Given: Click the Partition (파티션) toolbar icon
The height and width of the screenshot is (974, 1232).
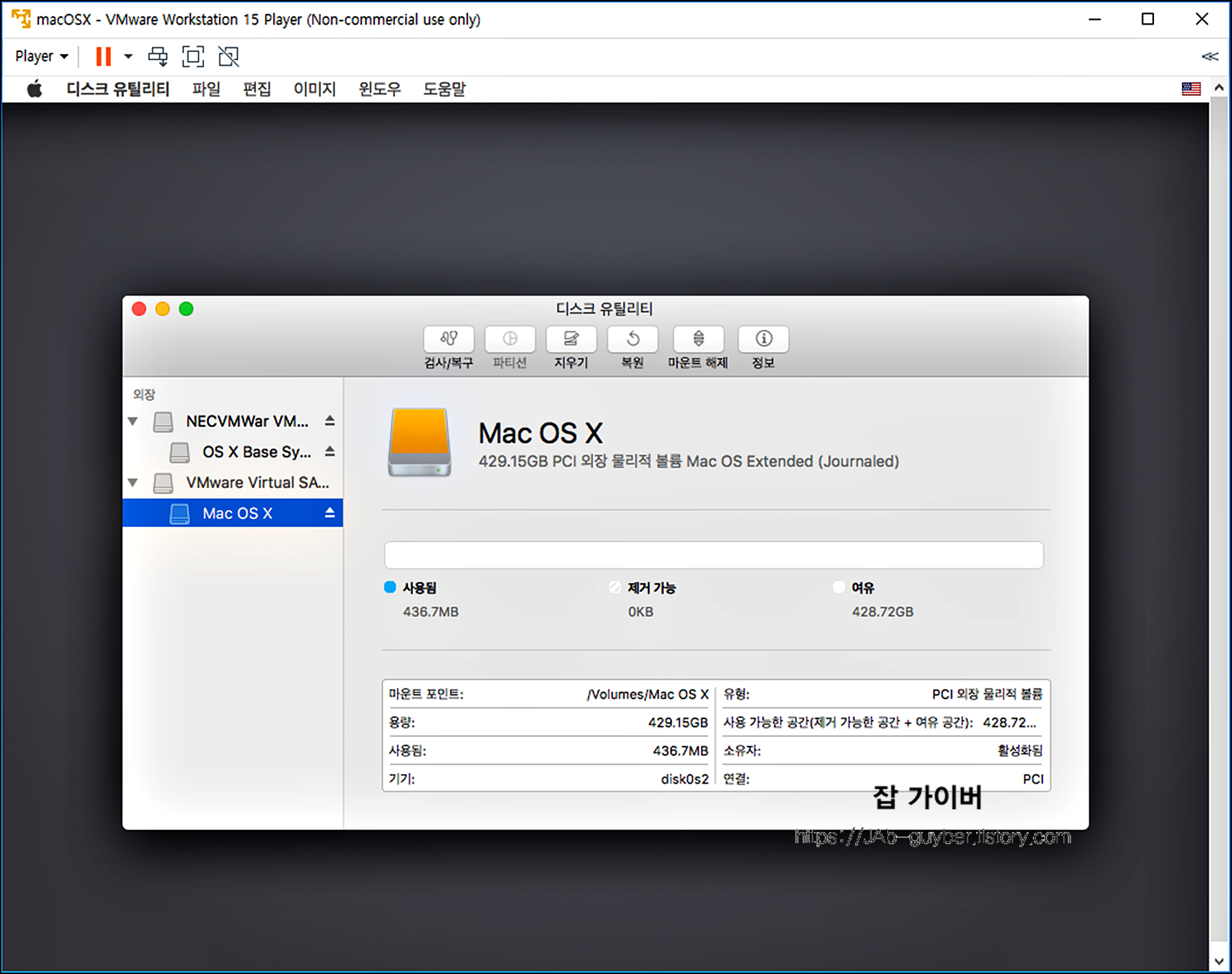Looking at the screenshot, I should [x=510, y=339].
